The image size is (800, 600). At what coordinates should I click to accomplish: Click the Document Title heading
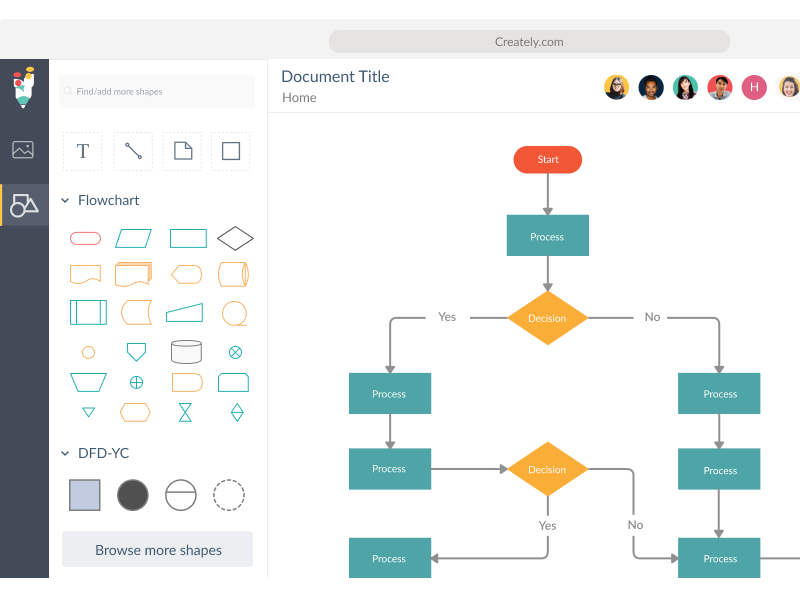click(335, 77)
